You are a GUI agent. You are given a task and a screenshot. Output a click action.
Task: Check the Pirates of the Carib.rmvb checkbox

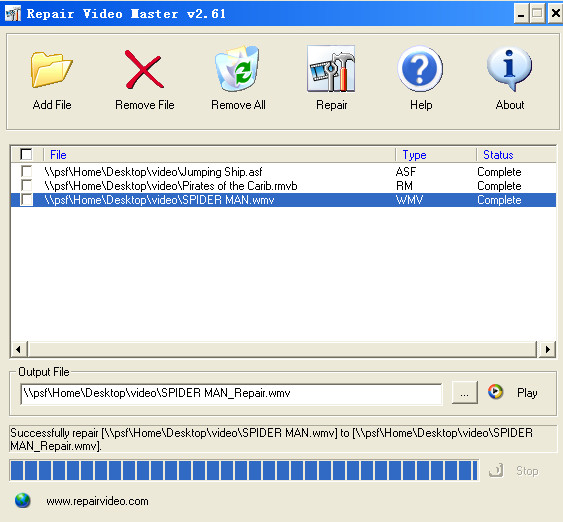pos(27,186)
